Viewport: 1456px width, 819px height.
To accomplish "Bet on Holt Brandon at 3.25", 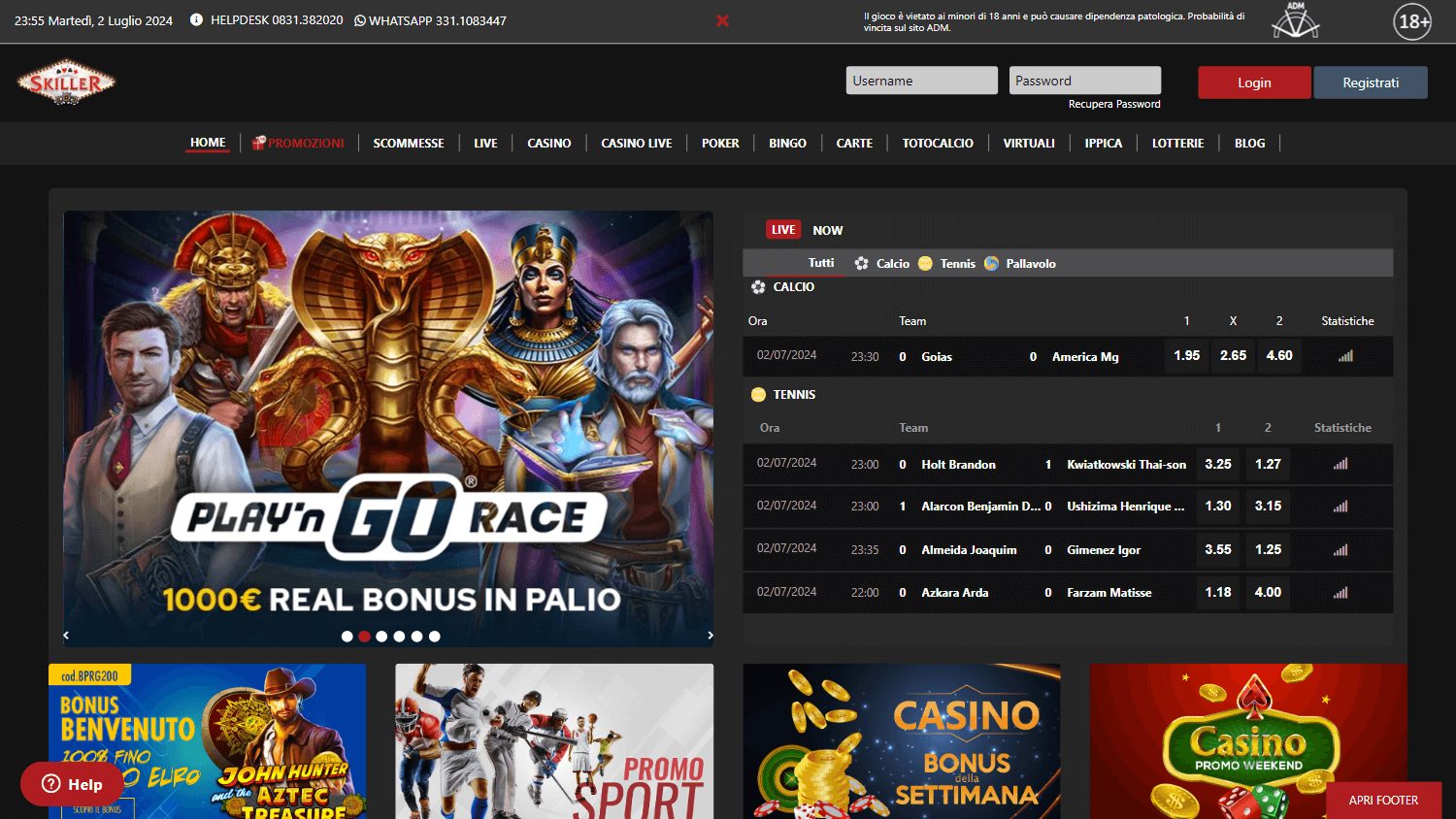I will (x=1218, y=464).
